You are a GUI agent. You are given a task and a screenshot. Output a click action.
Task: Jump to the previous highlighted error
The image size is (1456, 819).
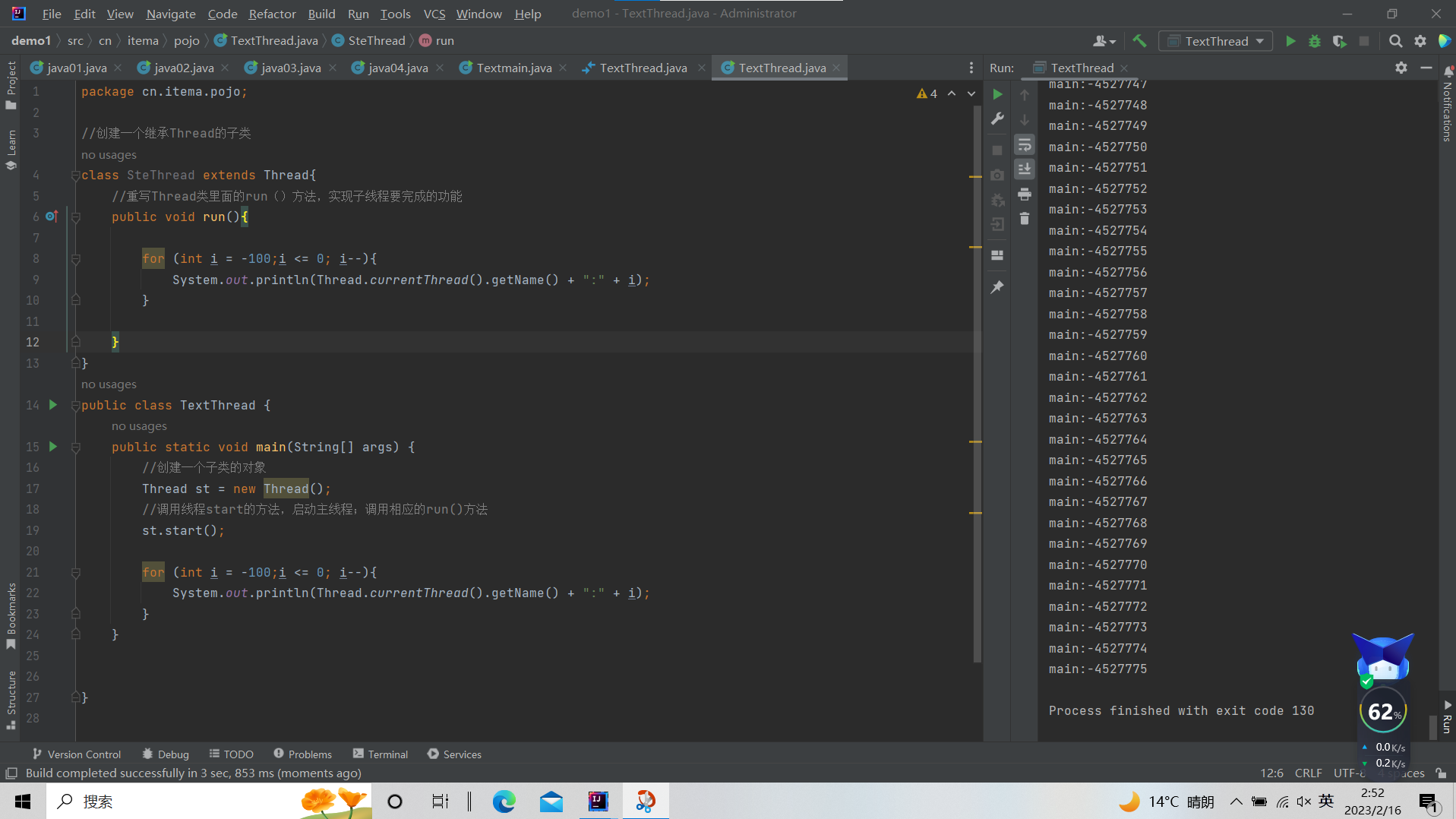coord(952,93)
